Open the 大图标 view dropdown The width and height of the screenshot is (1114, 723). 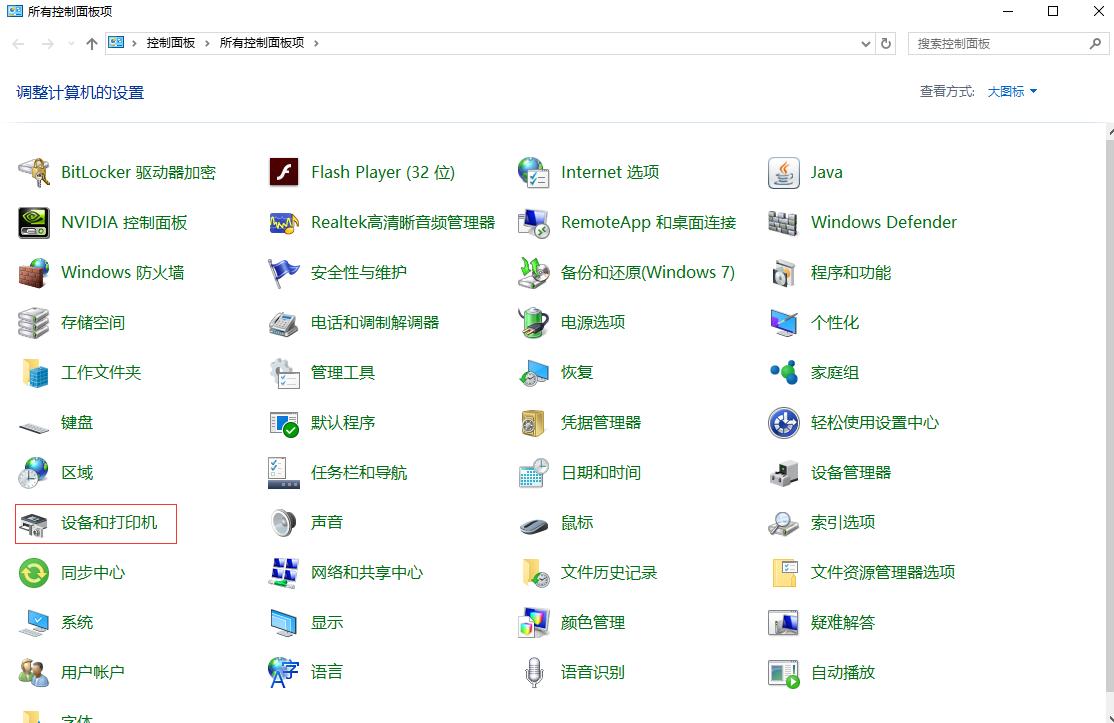point(1011,91)
